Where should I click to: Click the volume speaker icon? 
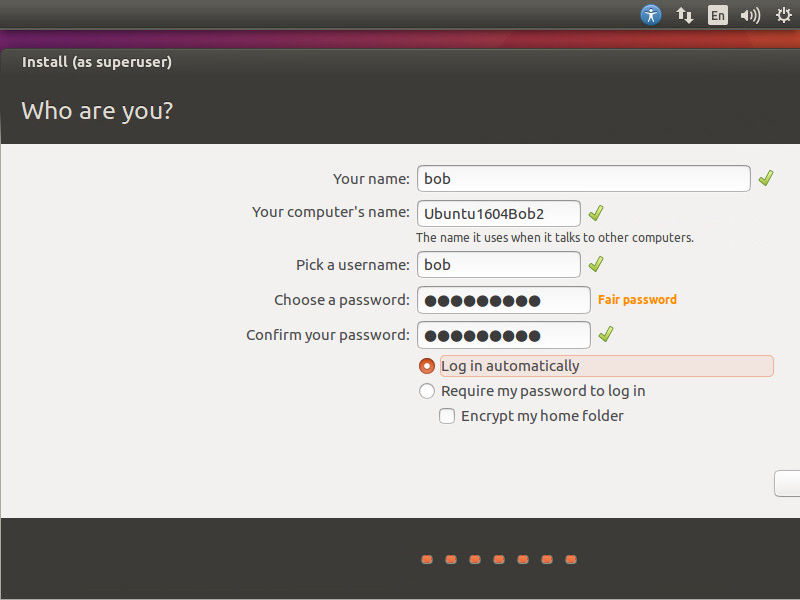click(749, 15)
